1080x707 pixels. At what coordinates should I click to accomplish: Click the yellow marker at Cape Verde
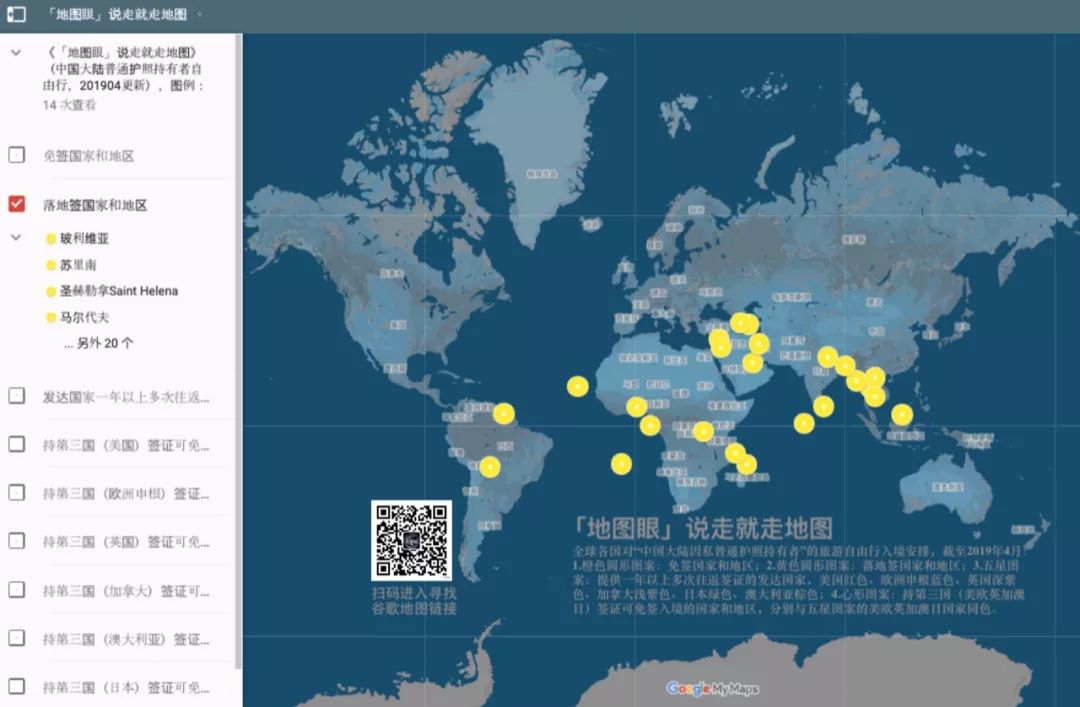[578, 387]
